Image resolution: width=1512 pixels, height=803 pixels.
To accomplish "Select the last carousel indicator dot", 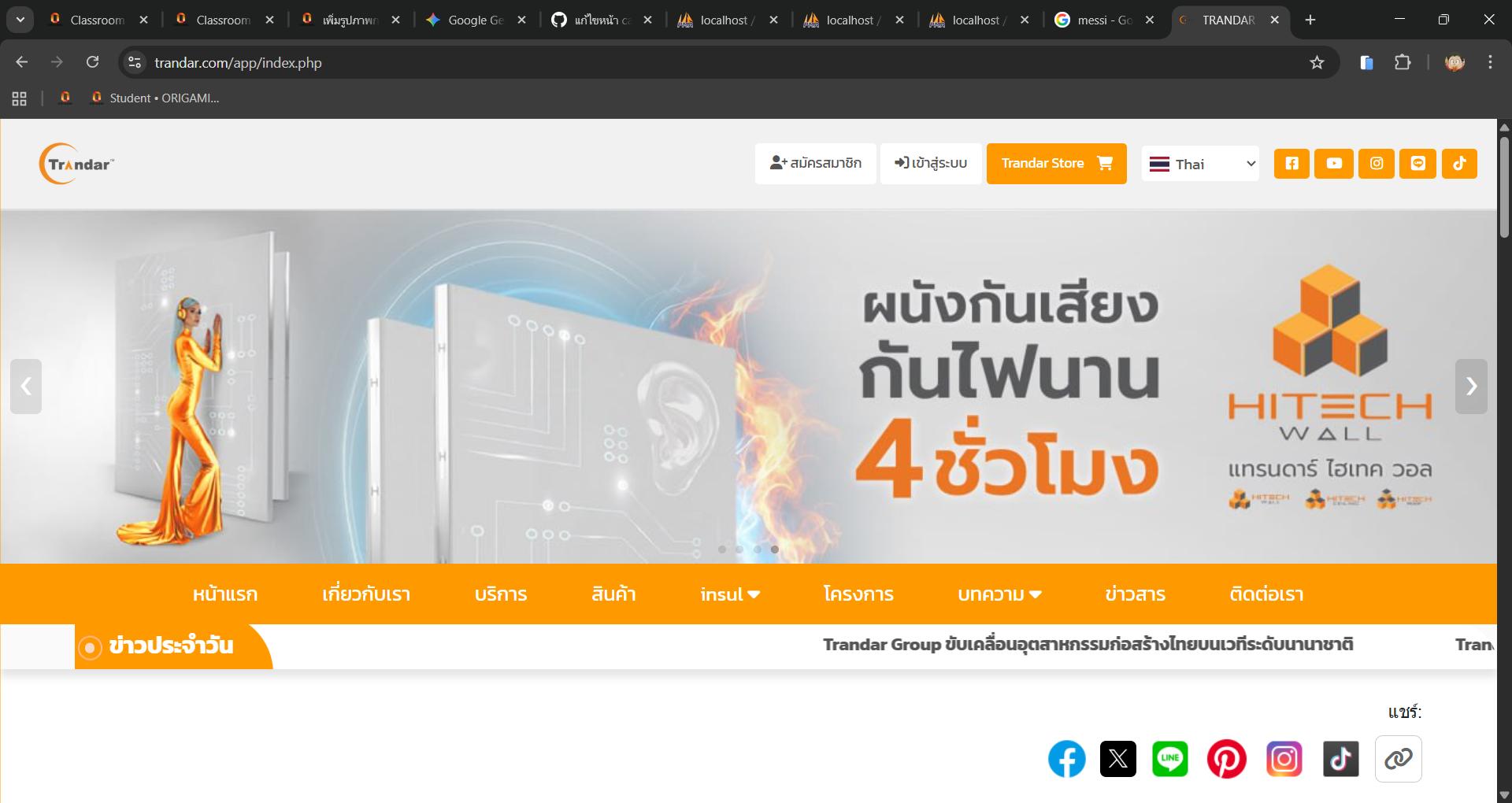I will (775, 550).
